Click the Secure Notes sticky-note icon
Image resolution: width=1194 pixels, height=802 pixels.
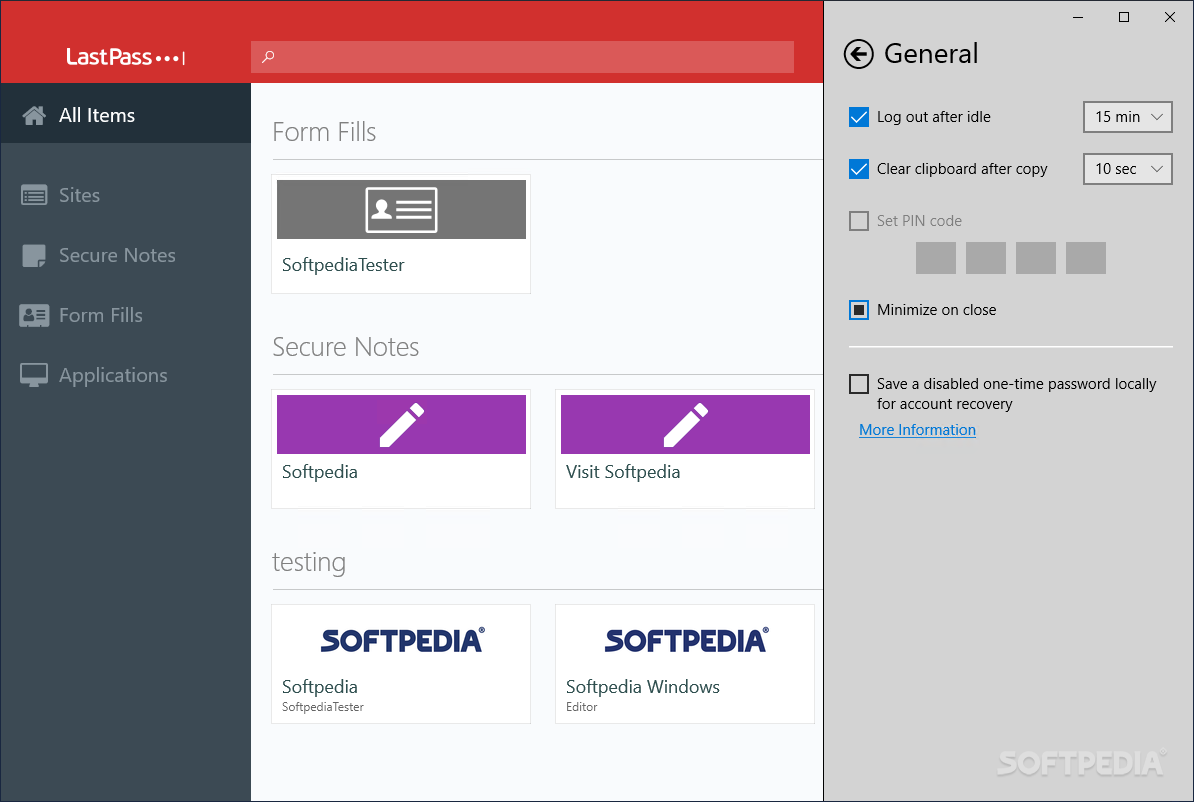click(x=34, y=256)
